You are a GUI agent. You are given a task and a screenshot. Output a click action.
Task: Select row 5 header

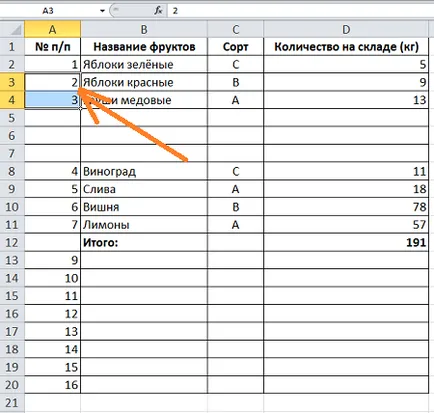[12, 118]
